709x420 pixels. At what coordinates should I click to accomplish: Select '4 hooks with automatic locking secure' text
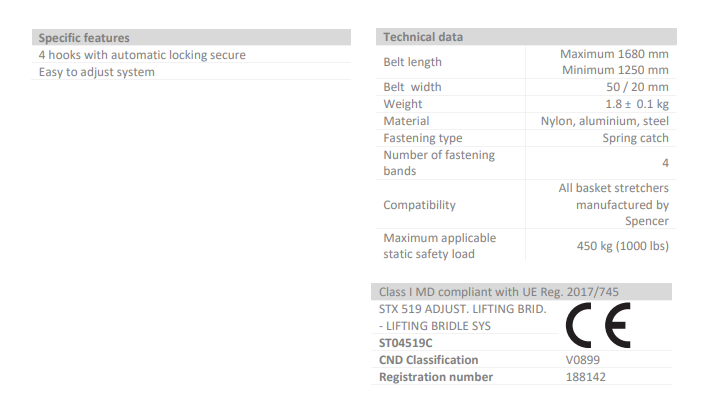[x=142, y=55]
